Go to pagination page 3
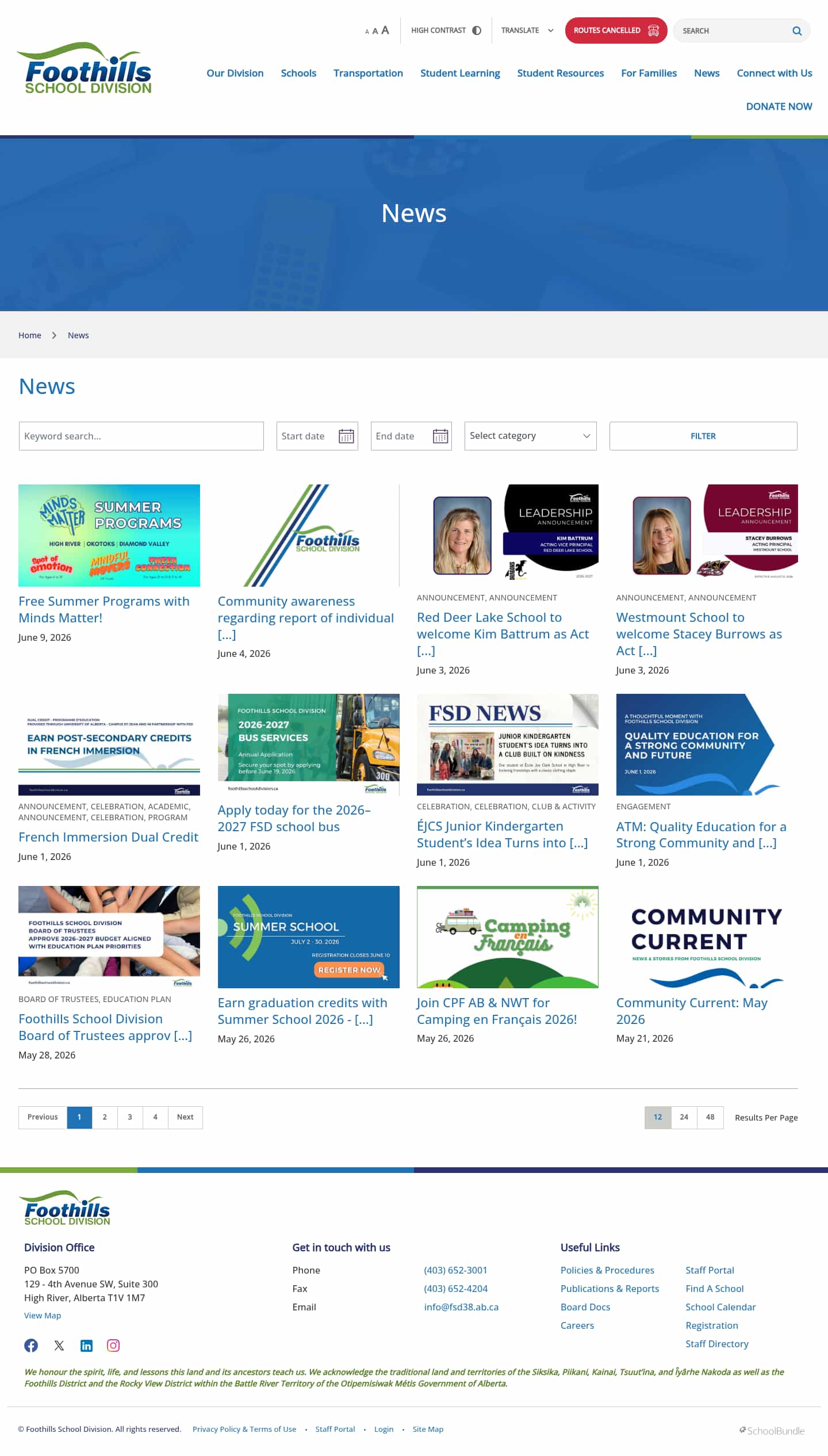Image resolution: width=828 pixels, height=1456 pixels. point(130,1117)
